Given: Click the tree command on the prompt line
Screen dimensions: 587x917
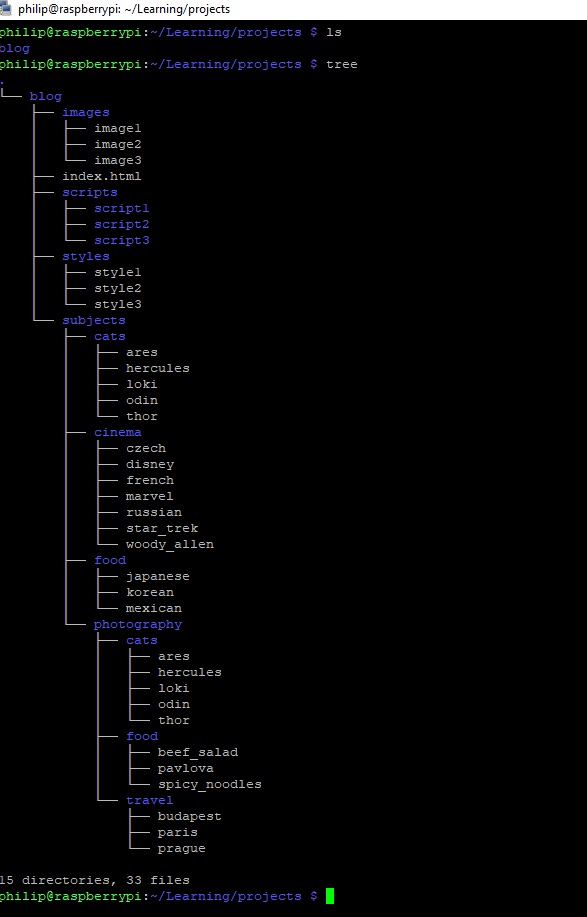Looking at the screenshot, I should [x=341, y=64].
